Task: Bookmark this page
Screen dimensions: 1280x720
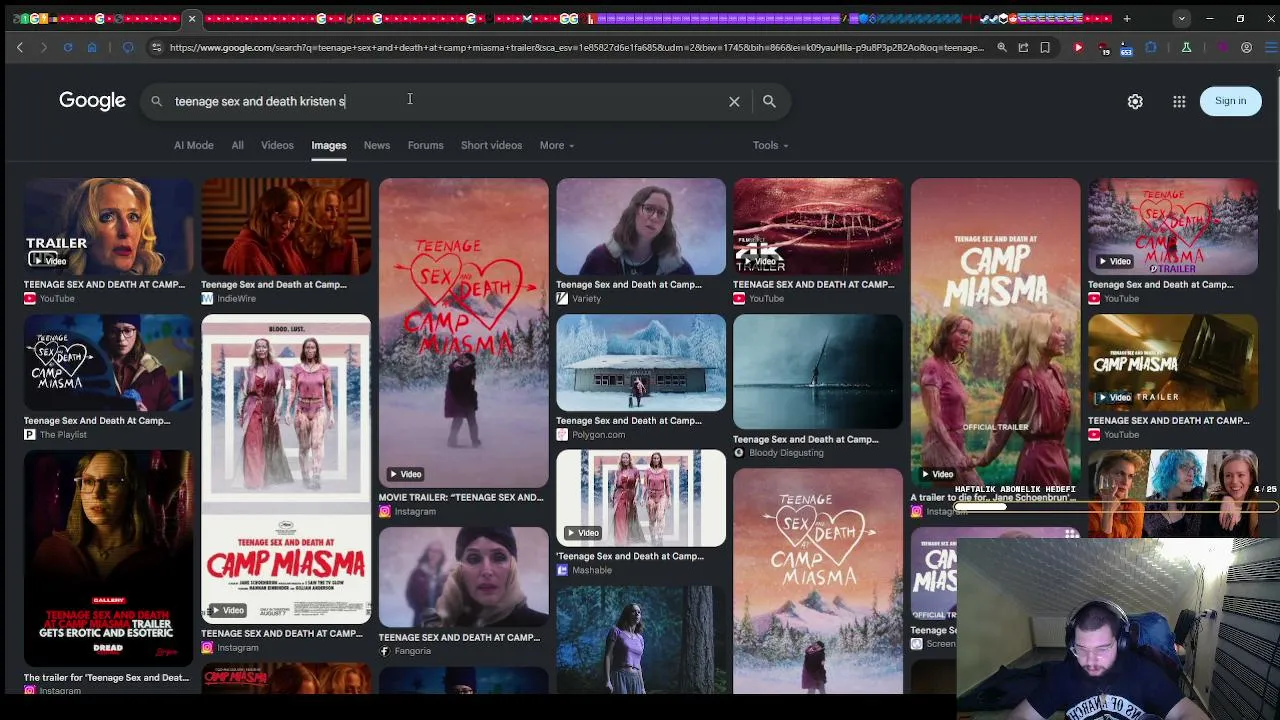Action: [1045, 47]
